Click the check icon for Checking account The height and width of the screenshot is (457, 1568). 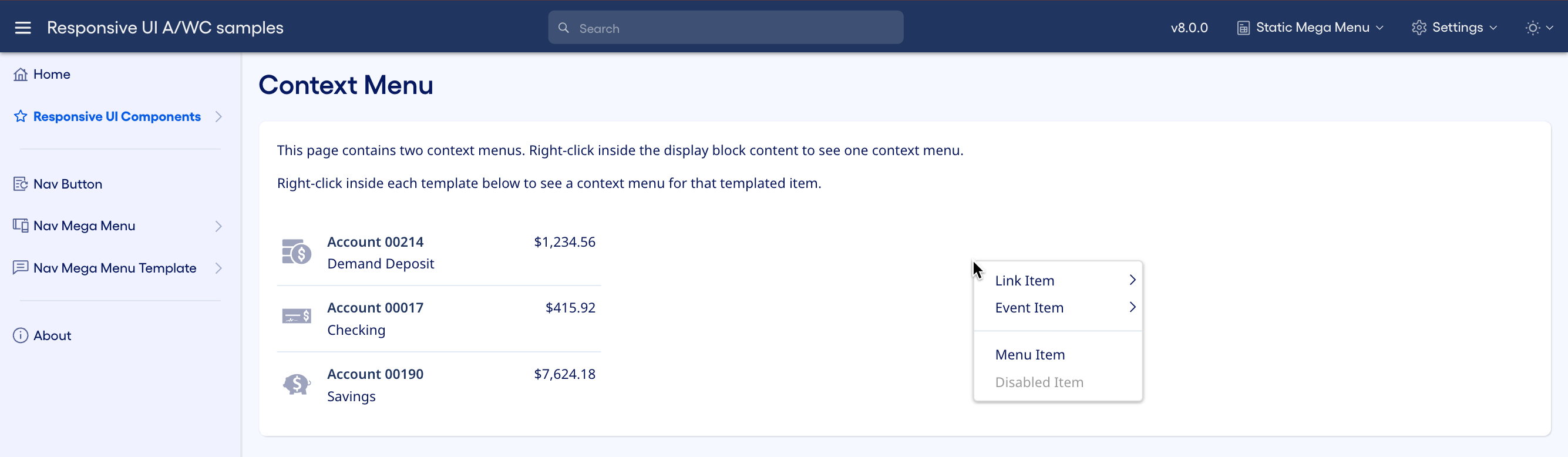297,317
